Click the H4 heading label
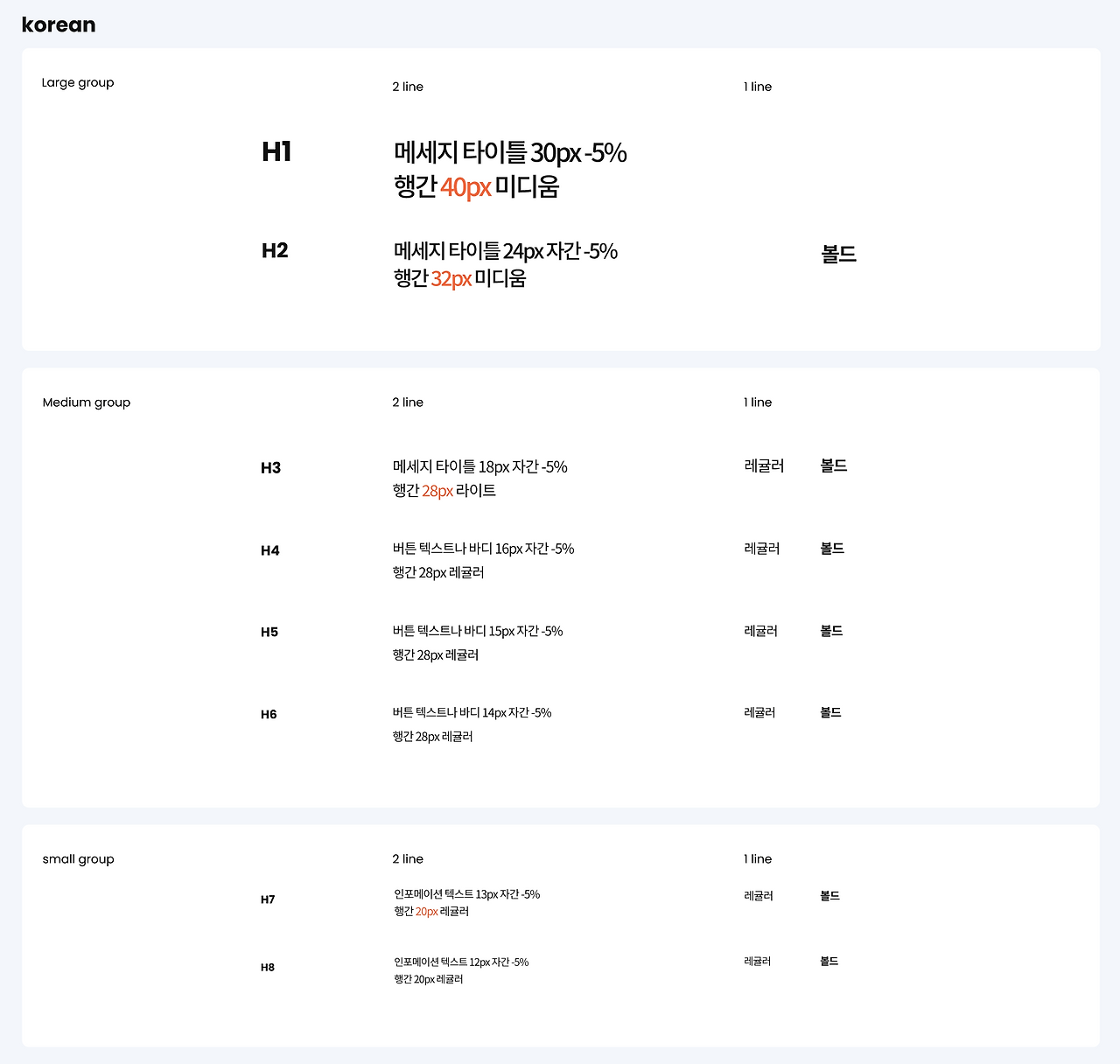1120x1064 pixels. click(270, 550)
